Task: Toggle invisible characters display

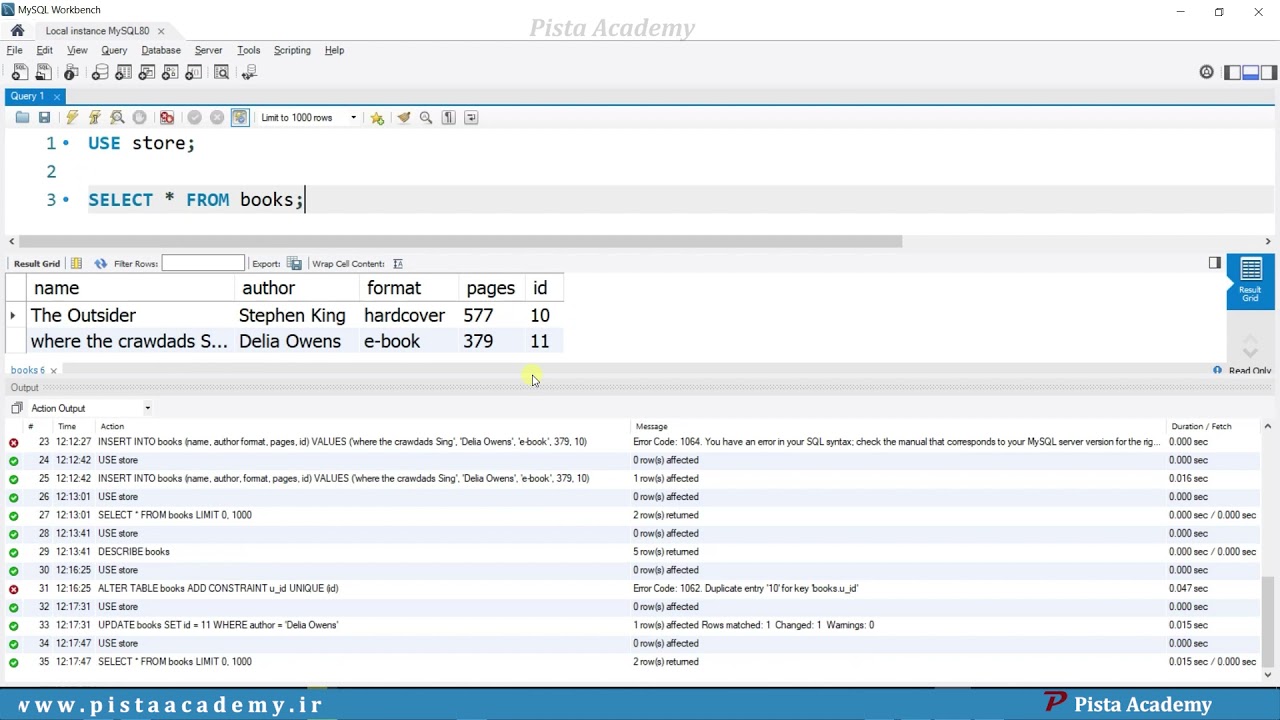Action: 449,118
